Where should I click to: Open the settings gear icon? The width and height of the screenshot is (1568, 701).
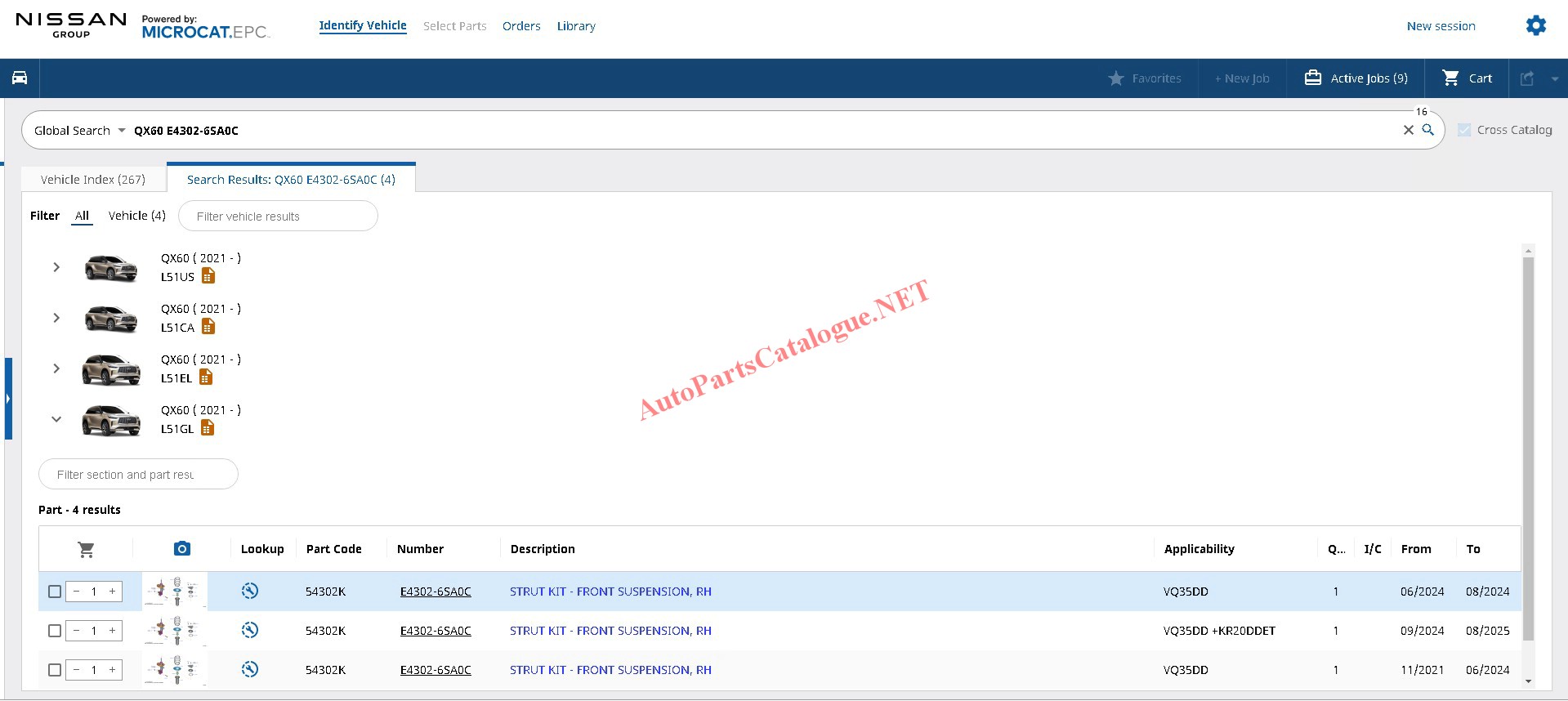pyautogui.click(x=1535, y=25)
